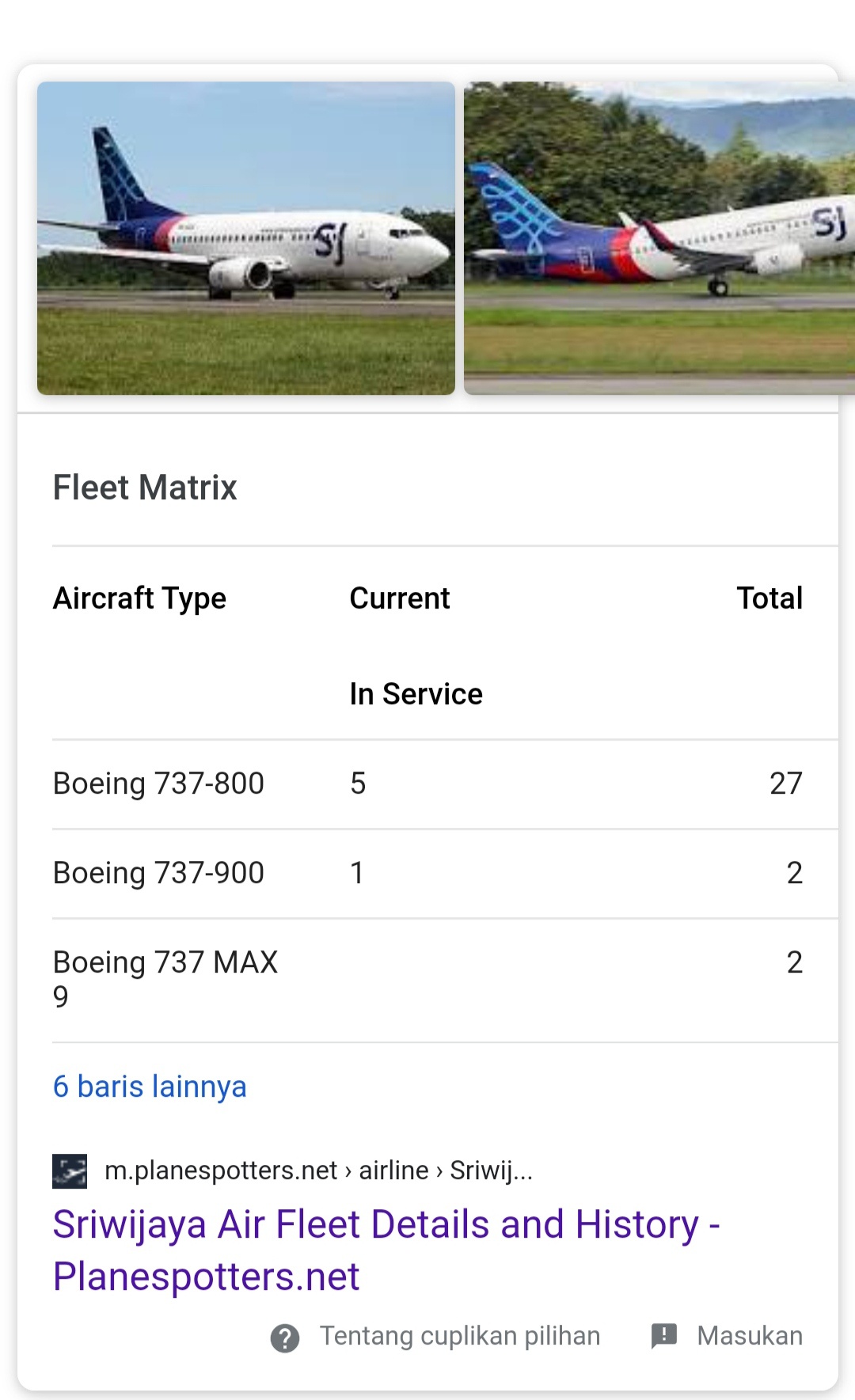Click the in-service value 5 for 737-800
Viewport: 855px width, 1400px height.
[x=358, y=783]
